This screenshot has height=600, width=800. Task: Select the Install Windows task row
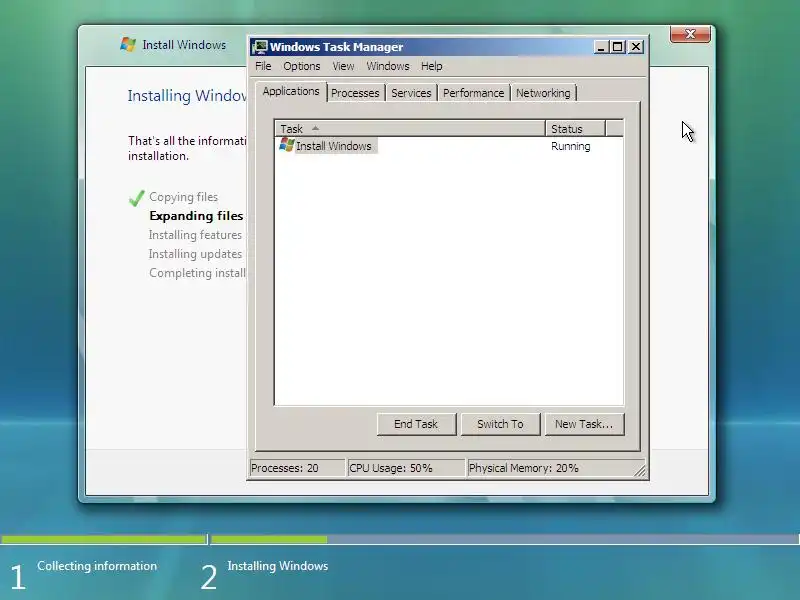(x=448, y=146)
